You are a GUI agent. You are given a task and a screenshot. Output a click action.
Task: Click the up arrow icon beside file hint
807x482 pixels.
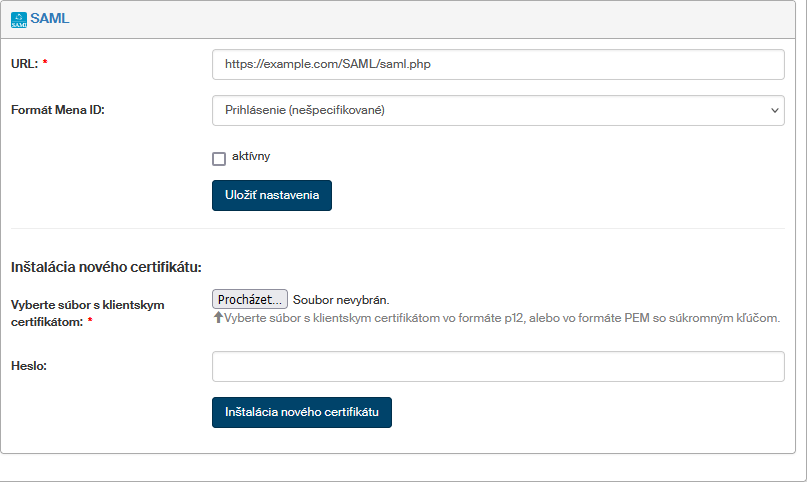point(219,318)
